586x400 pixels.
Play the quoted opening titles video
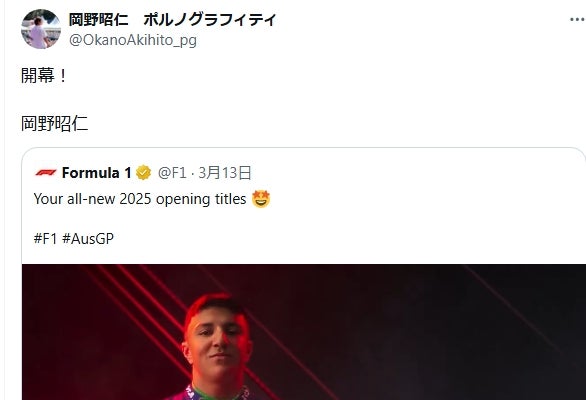[x=303, y=332]
